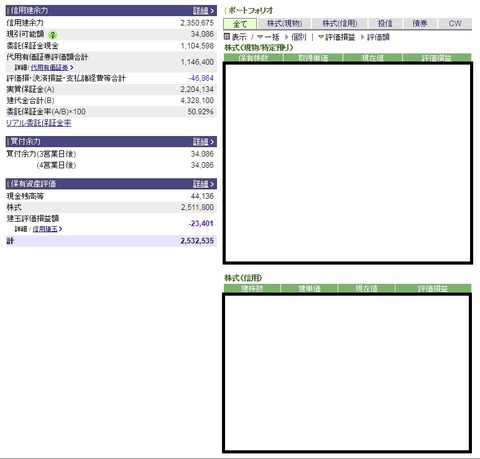
Task: Open the 代用有価証券 detail link
Action: 52,68
